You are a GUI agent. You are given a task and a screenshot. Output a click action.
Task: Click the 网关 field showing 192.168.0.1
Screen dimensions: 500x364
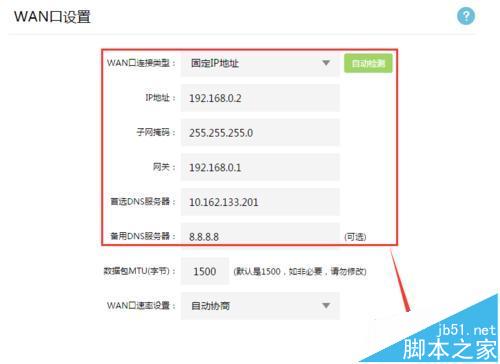pos(260,167)
